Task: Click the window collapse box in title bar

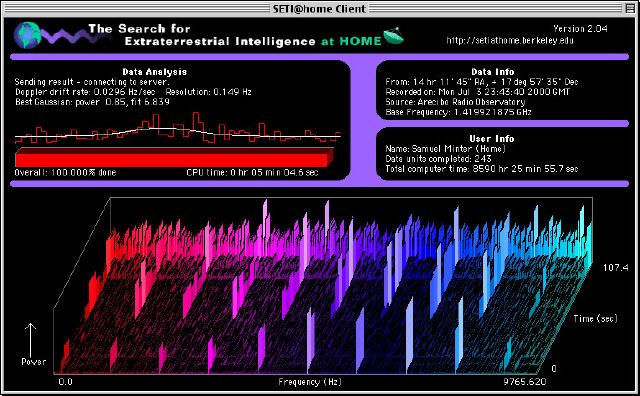Action: 630,8
